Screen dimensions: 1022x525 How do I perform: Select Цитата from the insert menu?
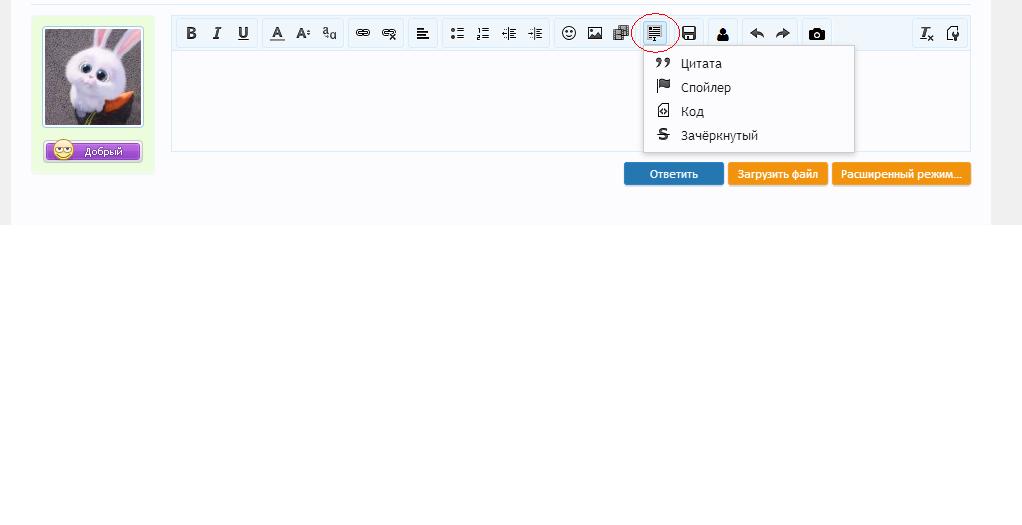[x=700, y=63]
